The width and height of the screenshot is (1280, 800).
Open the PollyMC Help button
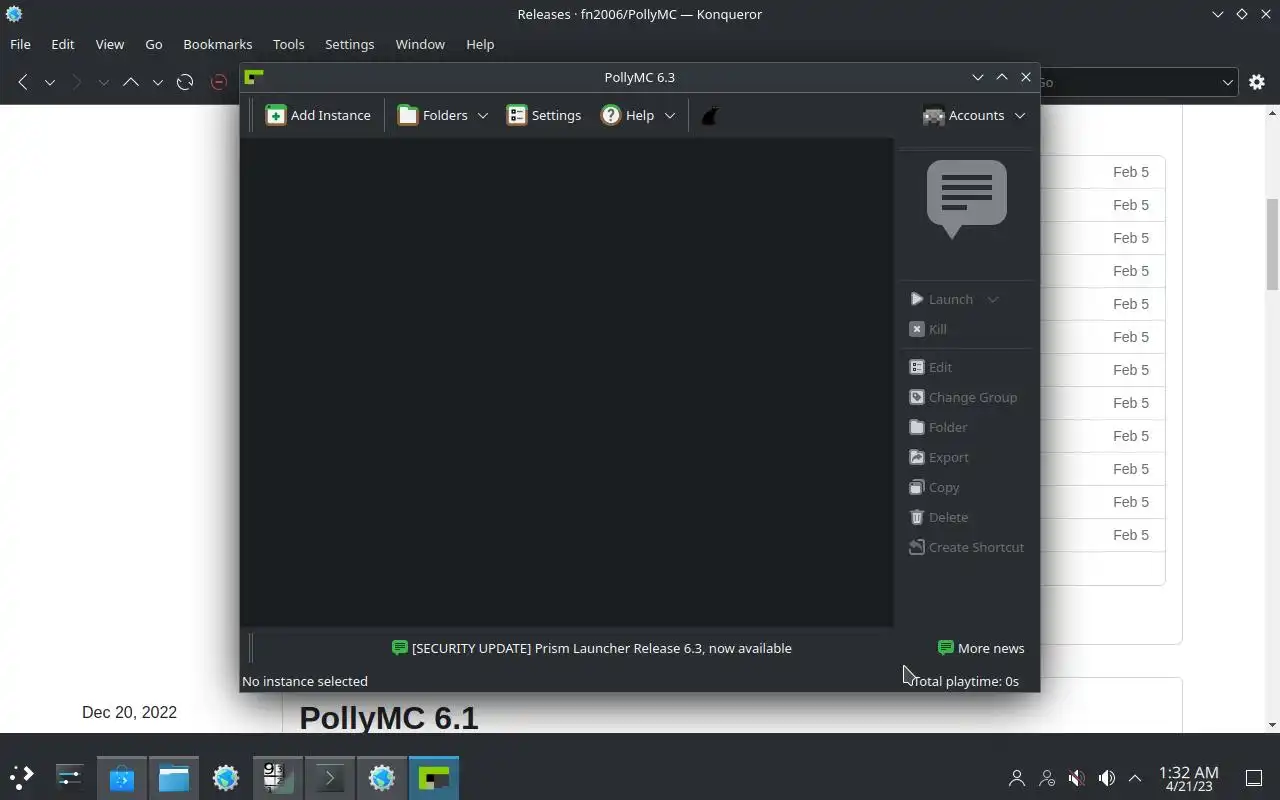[x=627, y=115]
